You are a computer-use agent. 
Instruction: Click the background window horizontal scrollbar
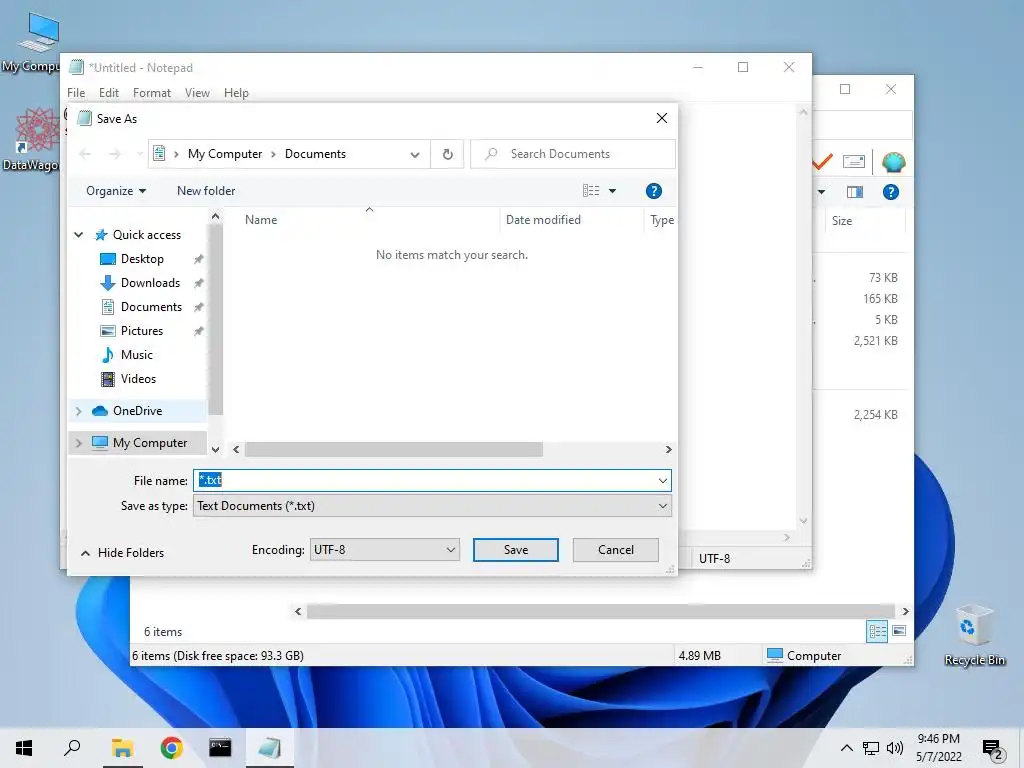click(601, 611)
